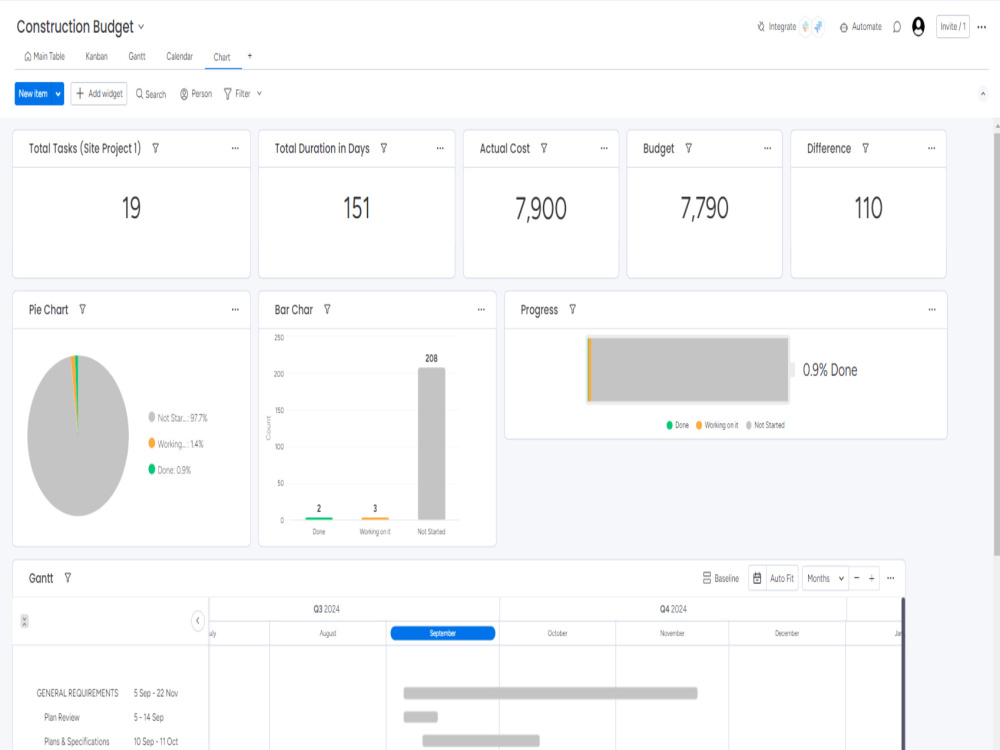Screen dimensions: 1000x750
Task: Open the Months timescale dropdown
Action: (825, 578)
